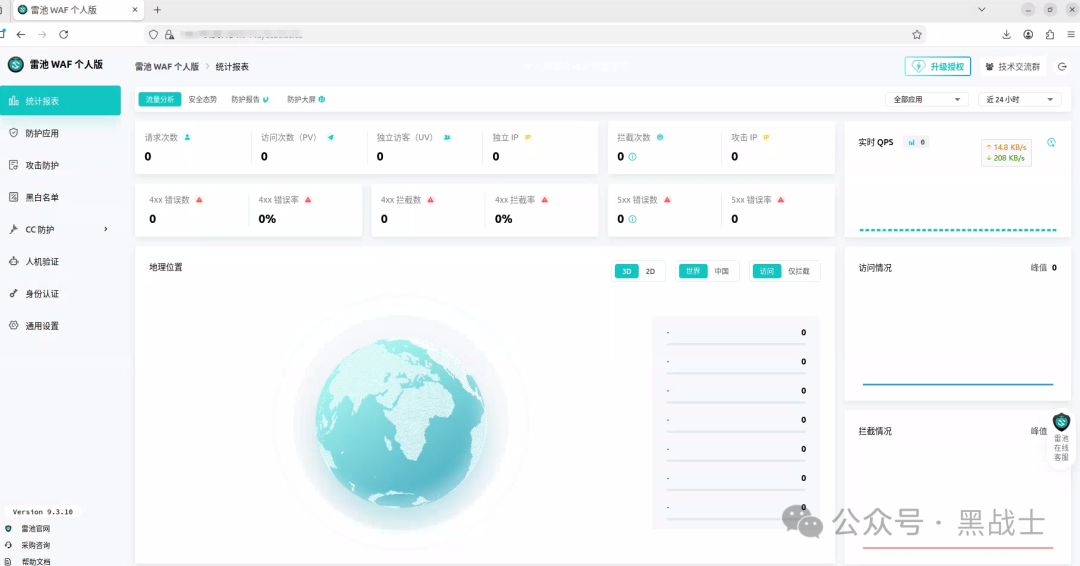The width and height of the screenshot is (1080, 566).
Task: Switch map to 3D view
Action: (x=627, y=271)
